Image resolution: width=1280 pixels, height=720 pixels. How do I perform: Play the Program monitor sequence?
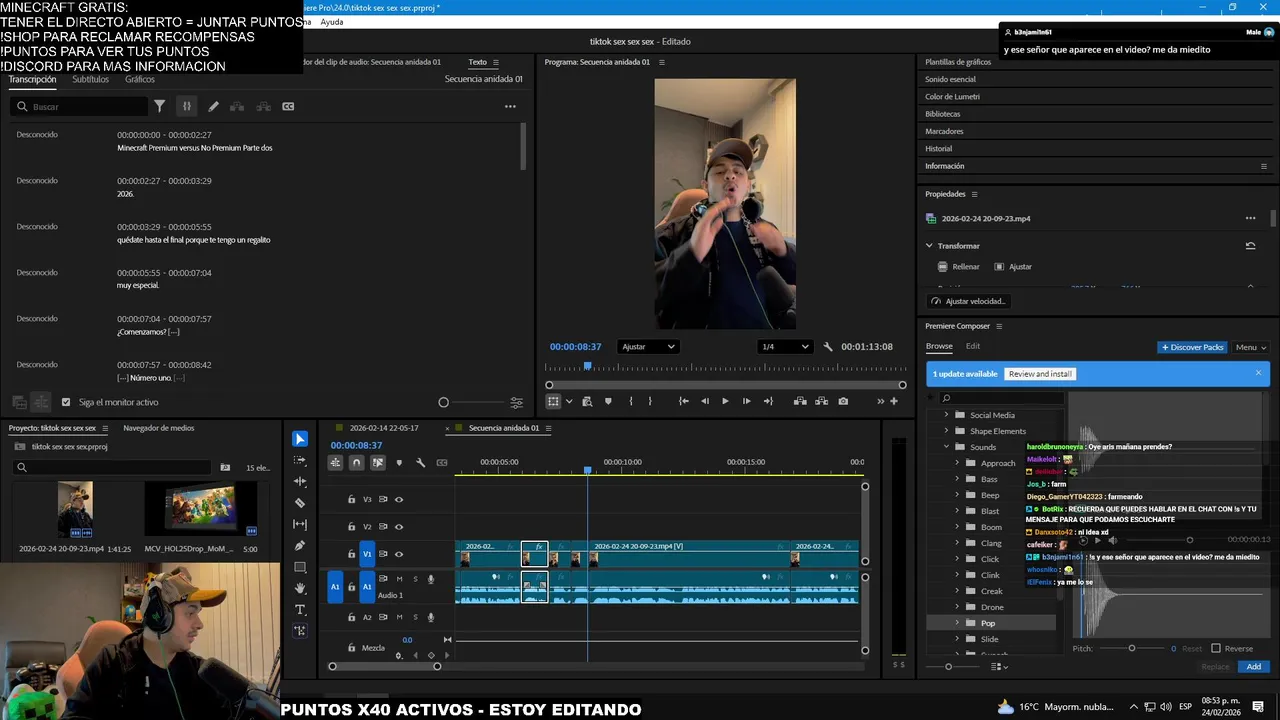[725, 401]
